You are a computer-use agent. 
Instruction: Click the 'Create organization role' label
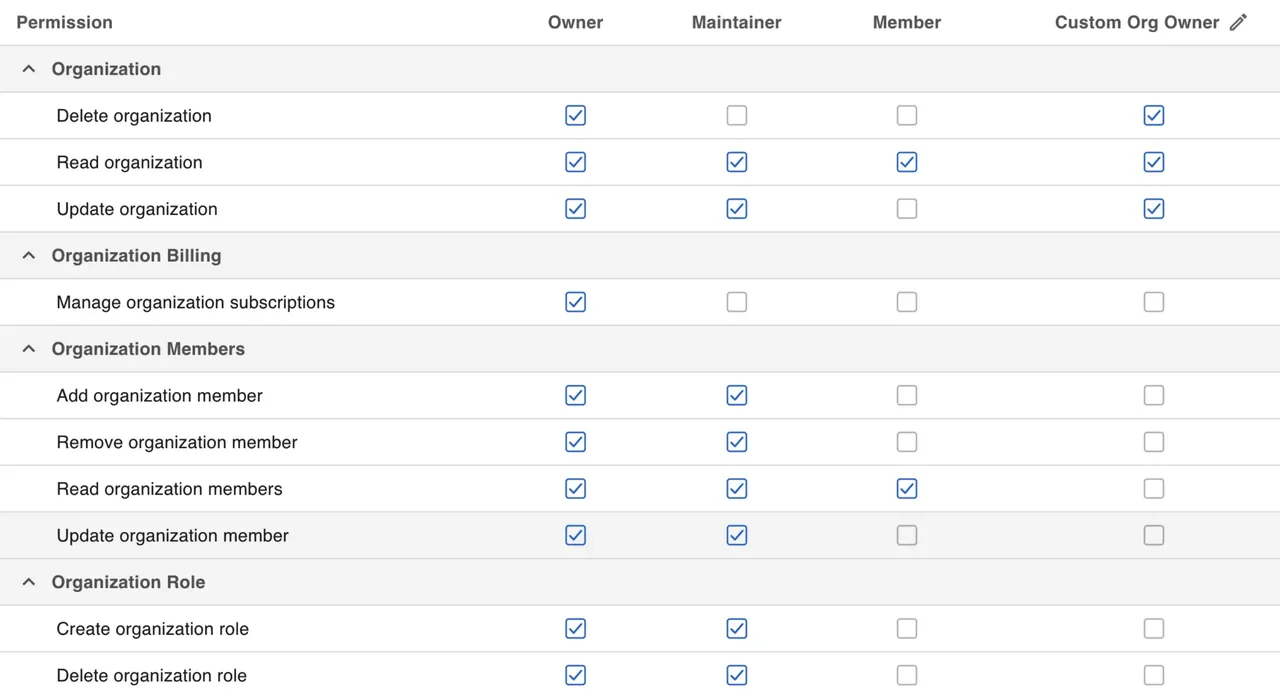pos(152,629)
